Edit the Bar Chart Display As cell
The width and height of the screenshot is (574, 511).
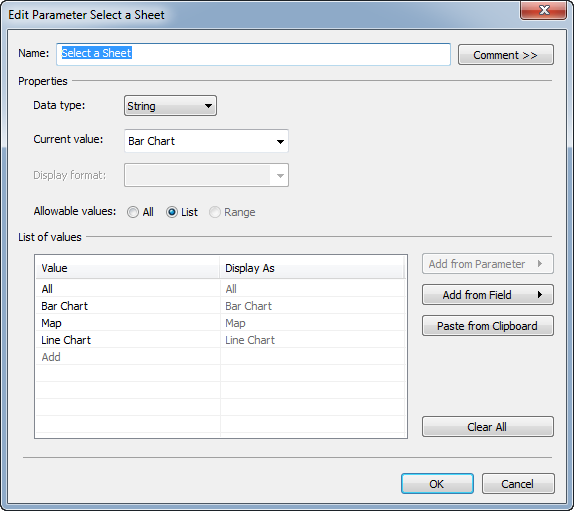(x=313, y=306)
